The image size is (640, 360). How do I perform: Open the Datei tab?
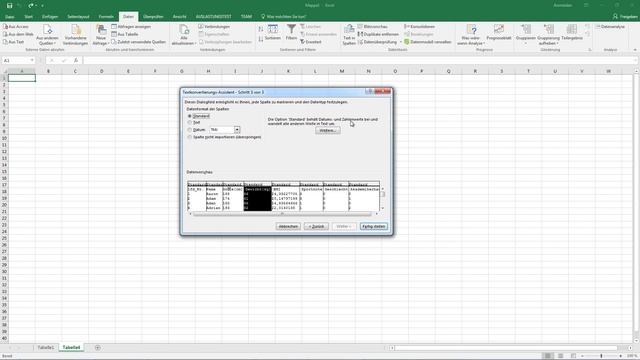pyautogui.click(x=10, y=17)
